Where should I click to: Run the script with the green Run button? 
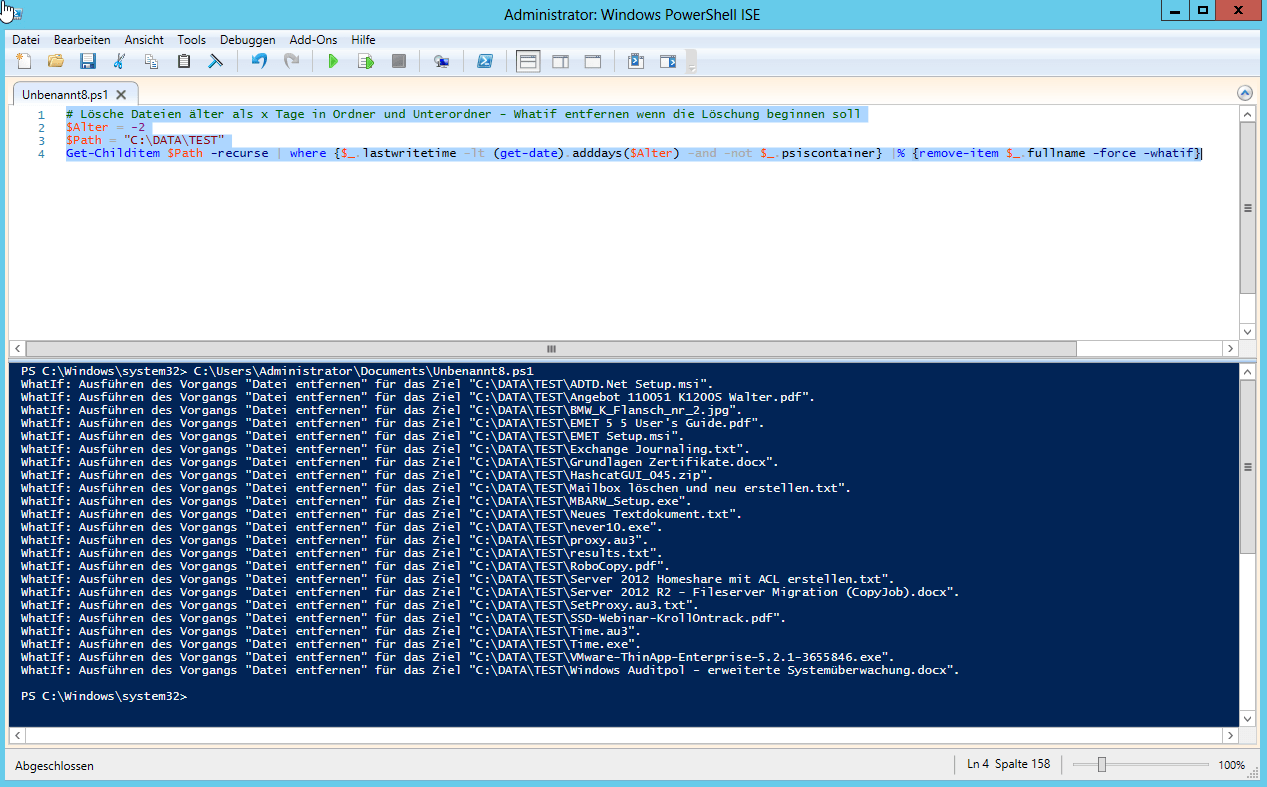tap(333, 61)
